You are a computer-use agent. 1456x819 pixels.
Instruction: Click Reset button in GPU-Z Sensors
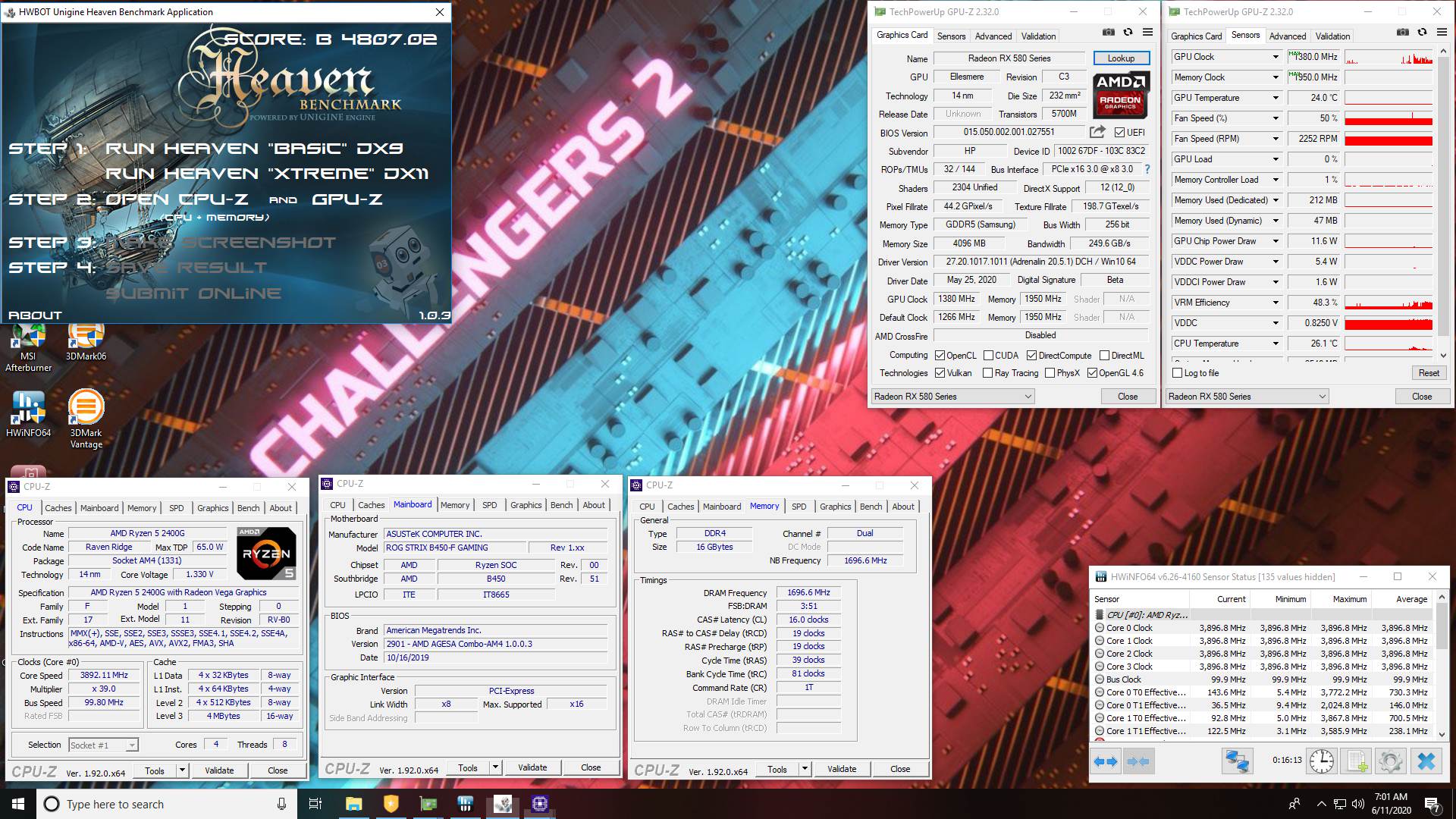(1429, 372)
